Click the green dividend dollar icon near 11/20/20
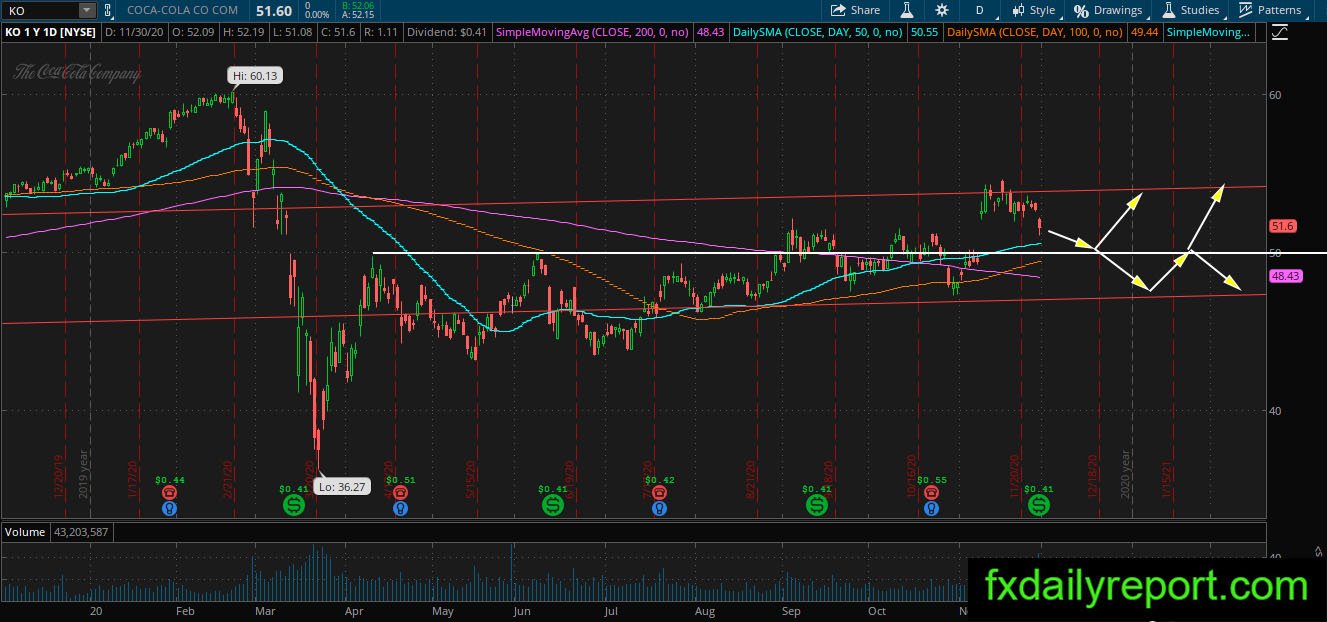This screenshot has height=622, width=1327. click(x=1040, y=505)
